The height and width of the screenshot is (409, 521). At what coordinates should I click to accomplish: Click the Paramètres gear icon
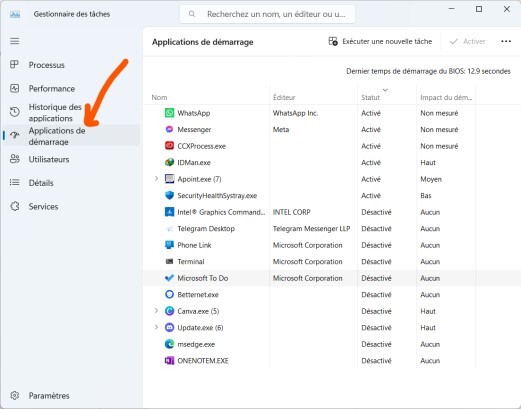click(x=14, y=395)
